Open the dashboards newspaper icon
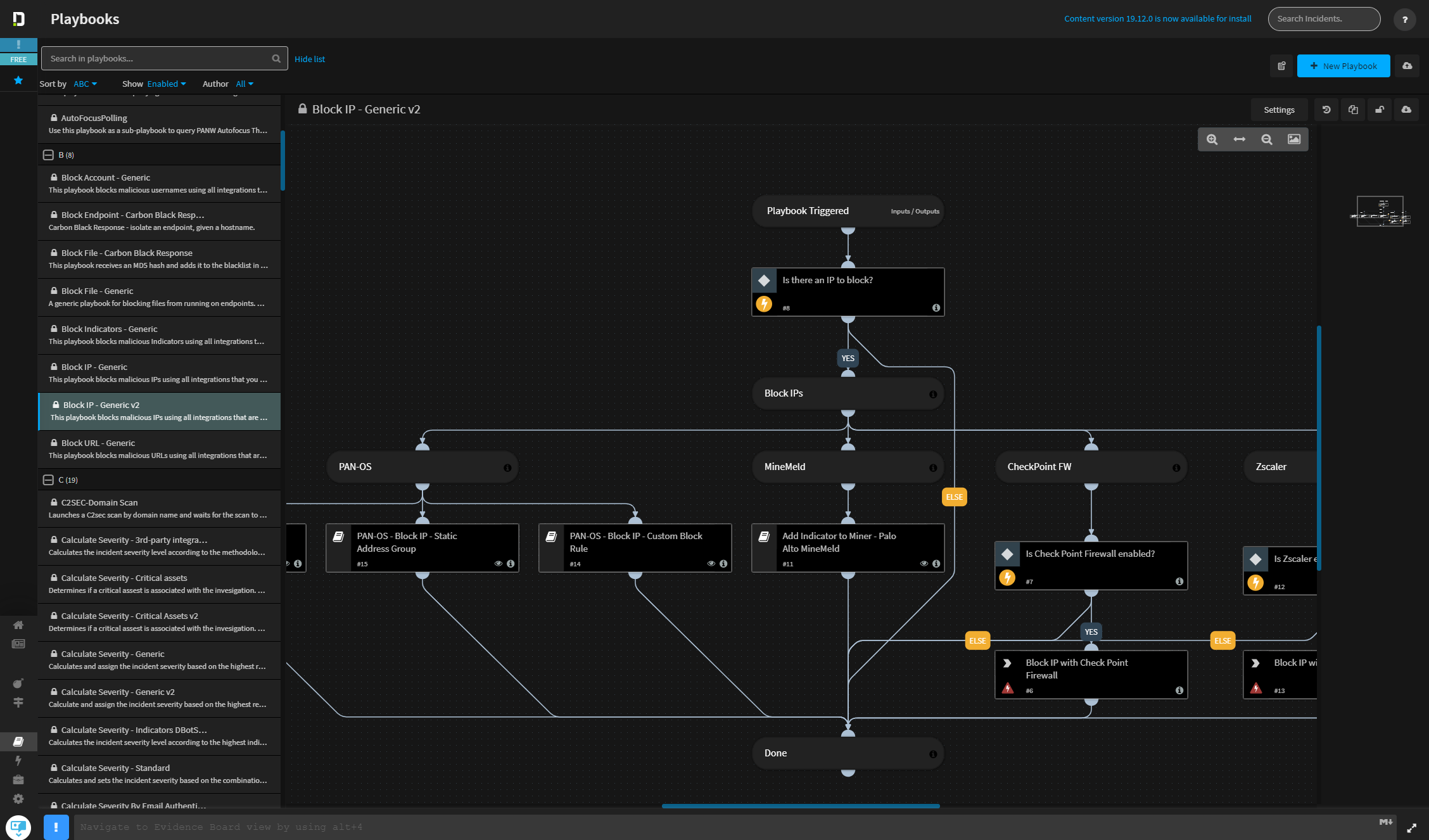The image size is (1429, 840). (x=18, y=644)
